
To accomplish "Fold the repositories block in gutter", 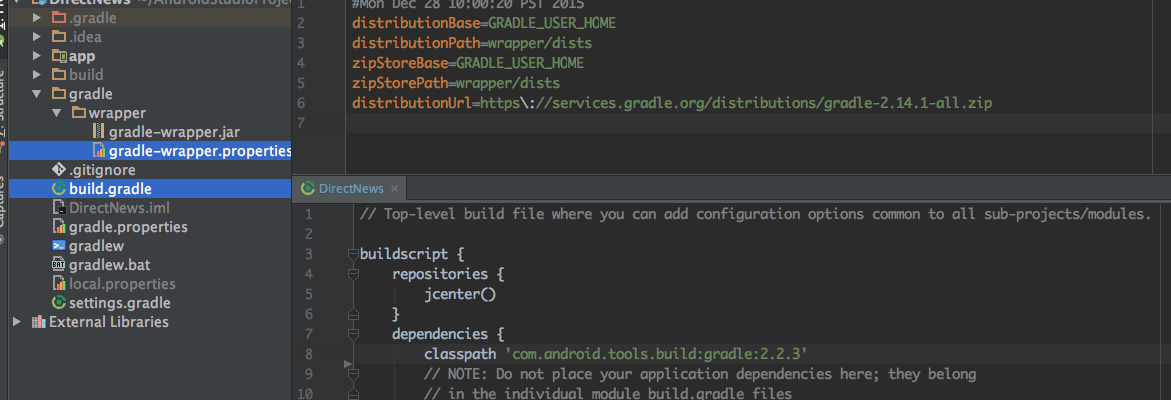I will [x=353, y=274].
